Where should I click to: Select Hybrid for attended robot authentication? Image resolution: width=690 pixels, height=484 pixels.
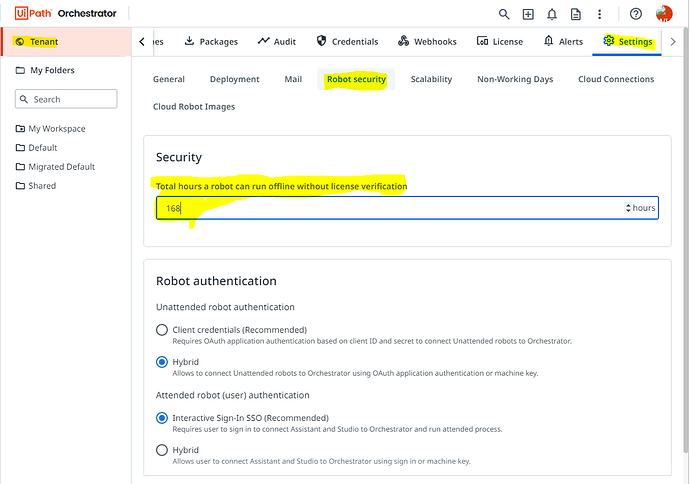[162, 450]
